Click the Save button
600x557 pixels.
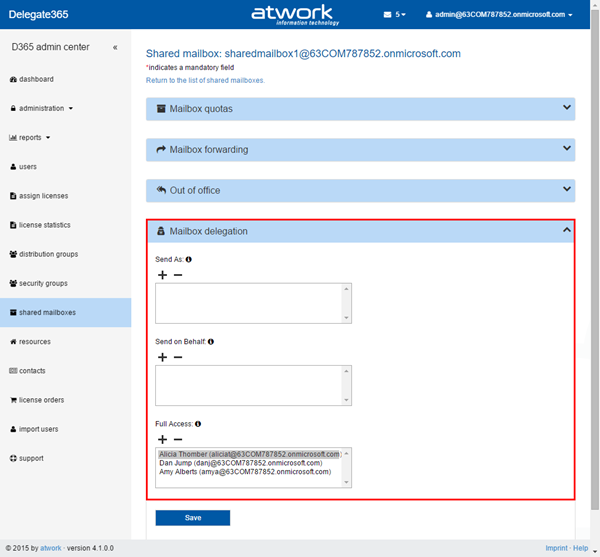coord(192,517)
